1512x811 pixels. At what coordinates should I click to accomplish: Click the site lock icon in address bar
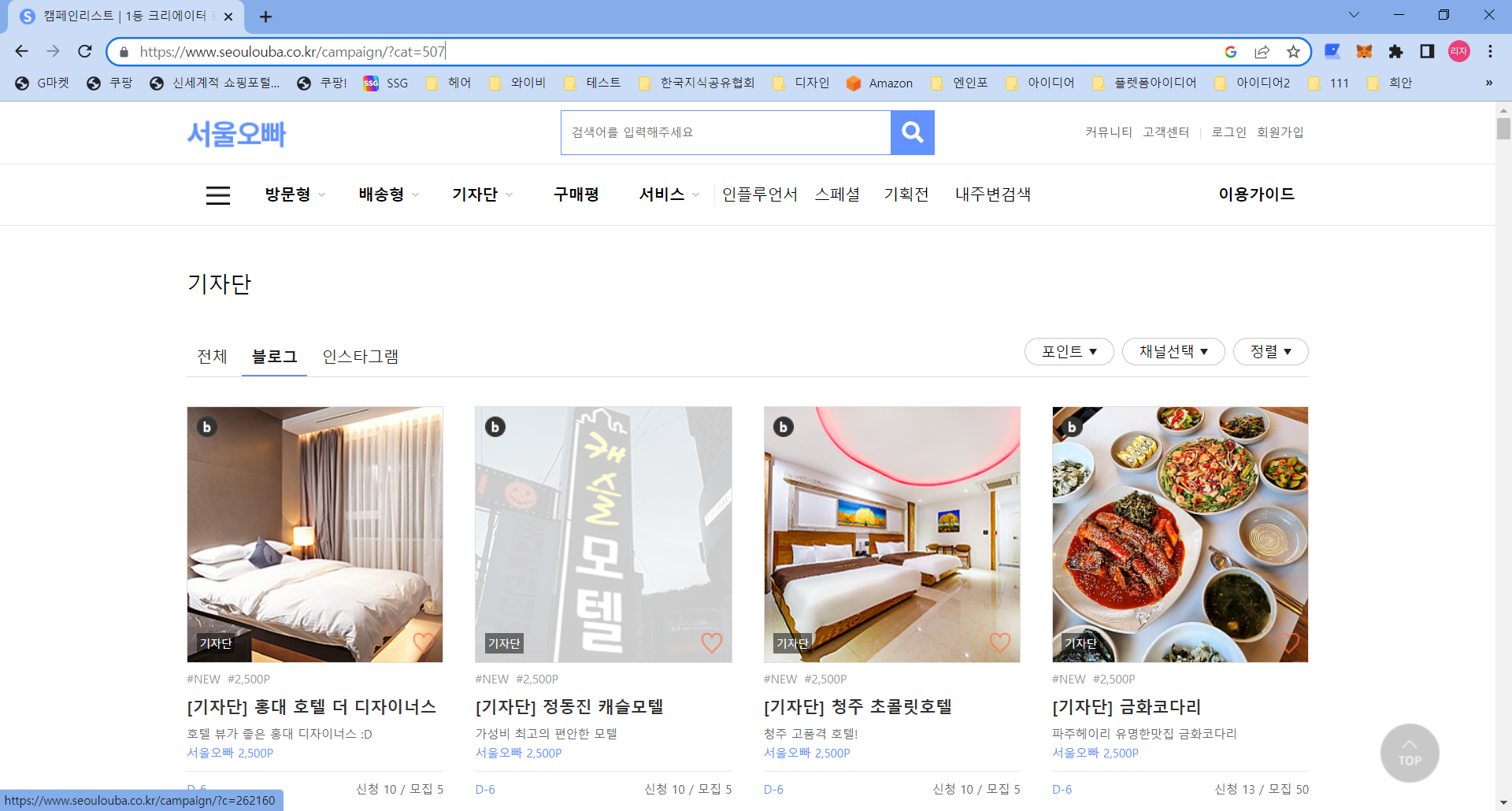124,52
